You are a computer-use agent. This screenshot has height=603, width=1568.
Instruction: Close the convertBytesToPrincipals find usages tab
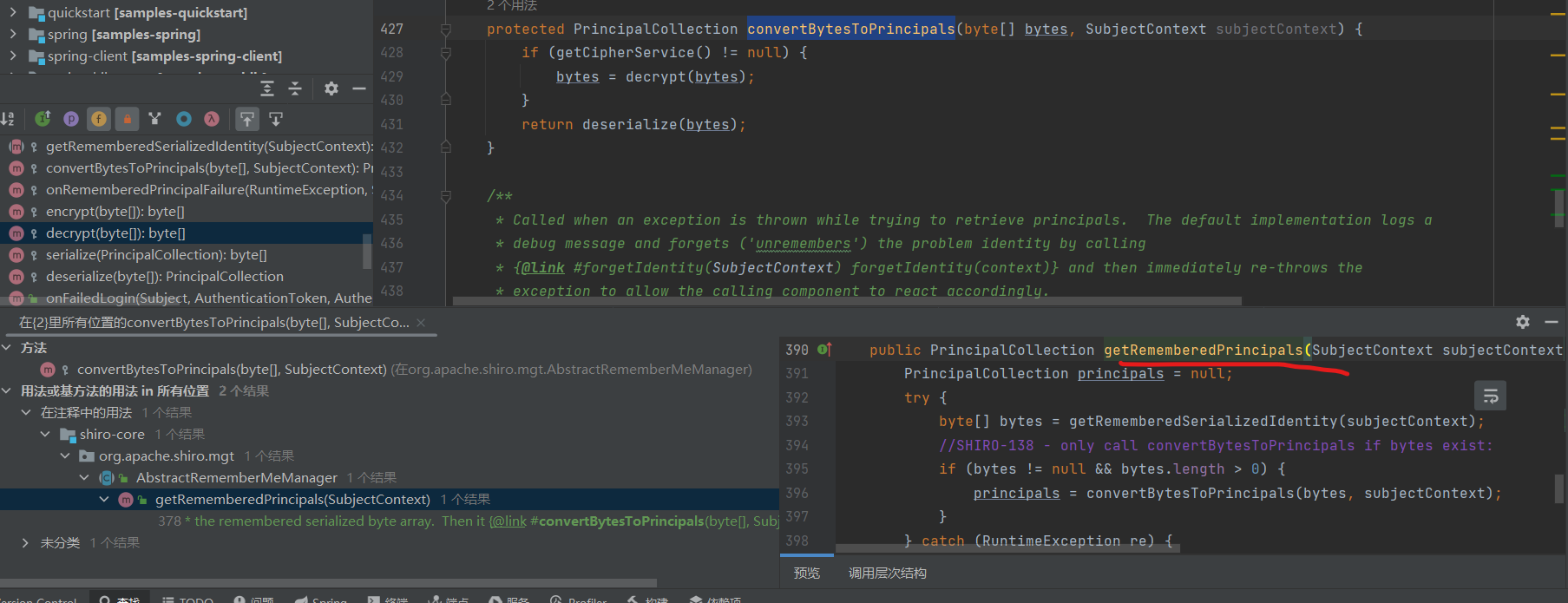(x=421, y=323)
